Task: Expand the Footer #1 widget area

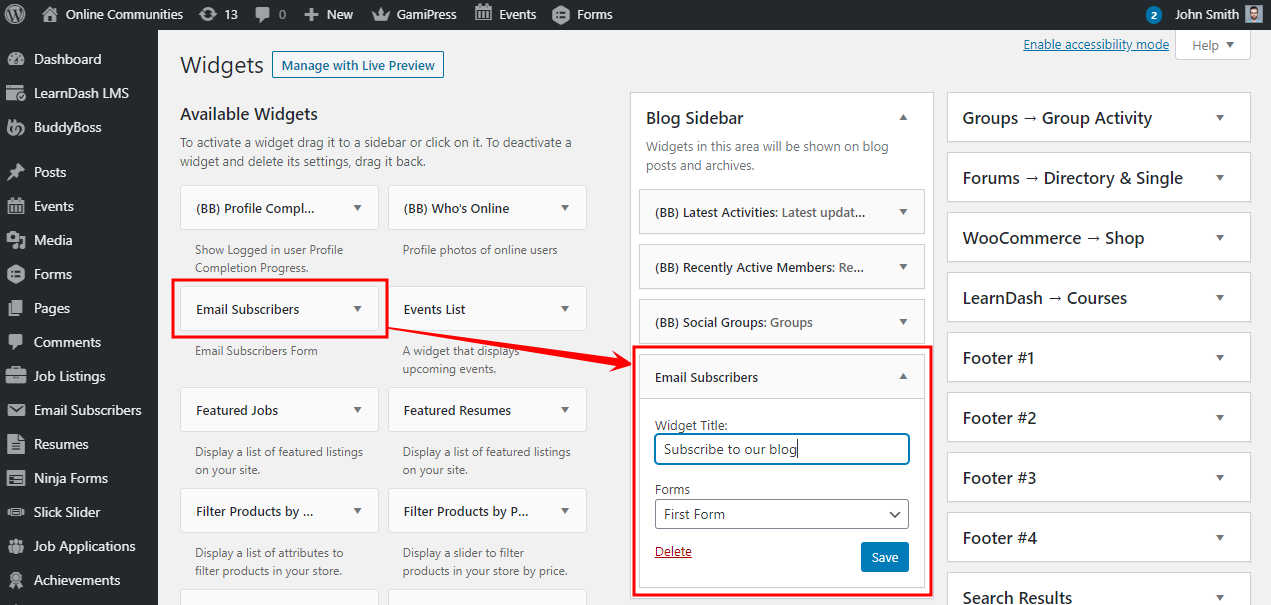Action: 1097,357
